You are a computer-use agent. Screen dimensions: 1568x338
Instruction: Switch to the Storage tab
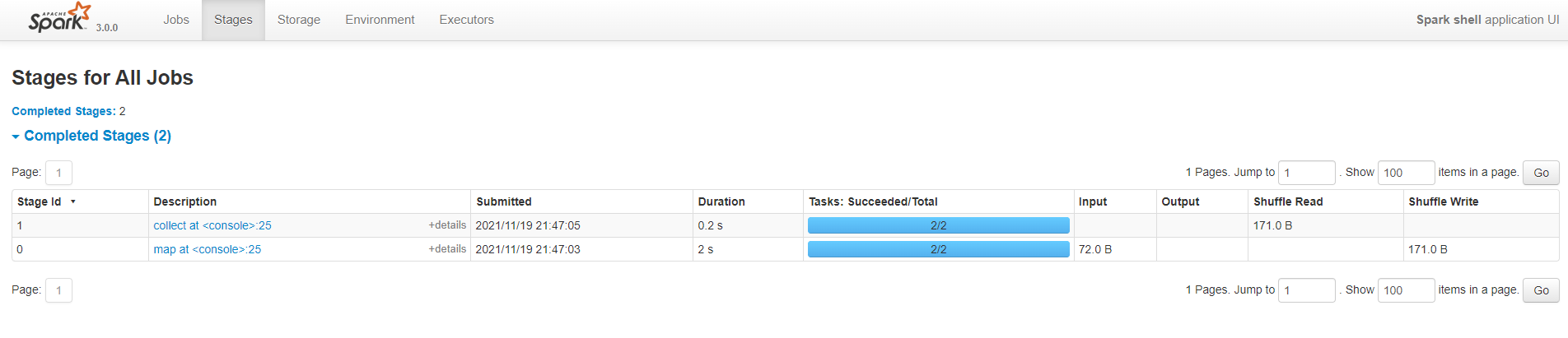pyautogui.click(x=299, y=20)
